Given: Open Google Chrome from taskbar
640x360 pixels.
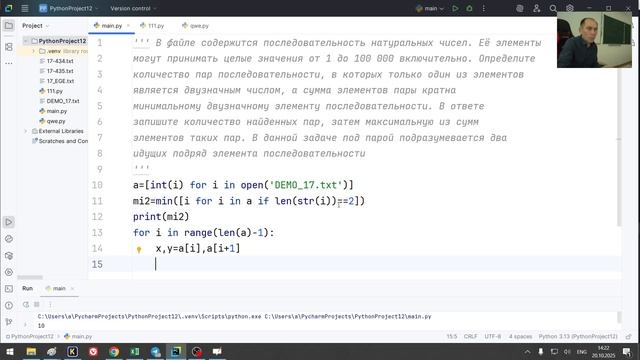Looking at the screenshot, I should [114, 351].
